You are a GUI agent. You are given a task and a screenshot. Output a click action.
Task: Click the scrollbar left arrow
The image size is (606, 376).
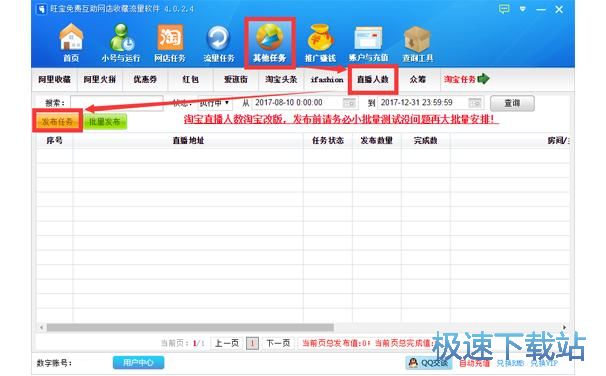(41, 328)
